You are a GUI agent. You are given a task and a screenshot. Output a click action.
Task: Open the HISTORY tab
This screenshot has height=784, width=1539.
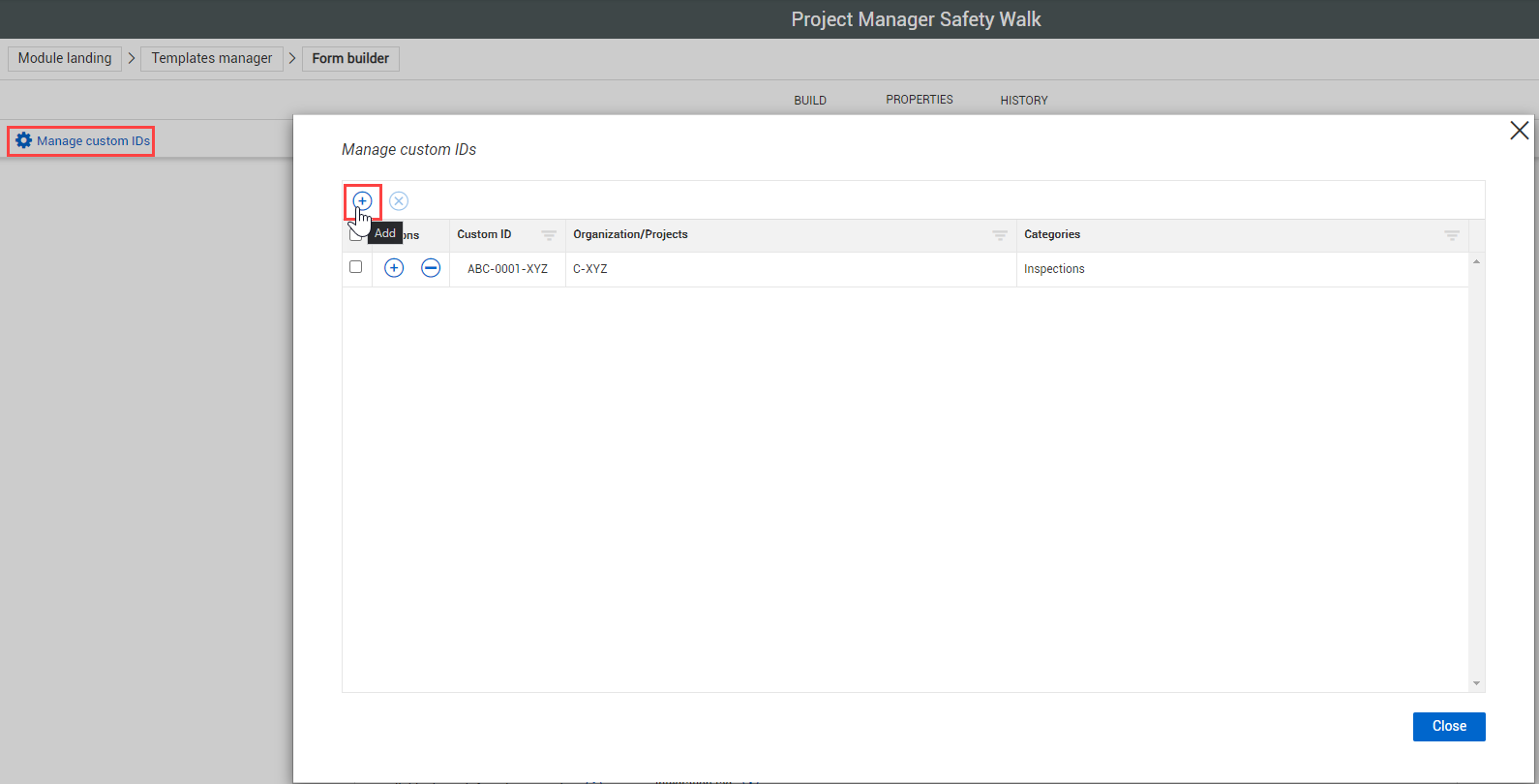click(x=1023, y=101)
